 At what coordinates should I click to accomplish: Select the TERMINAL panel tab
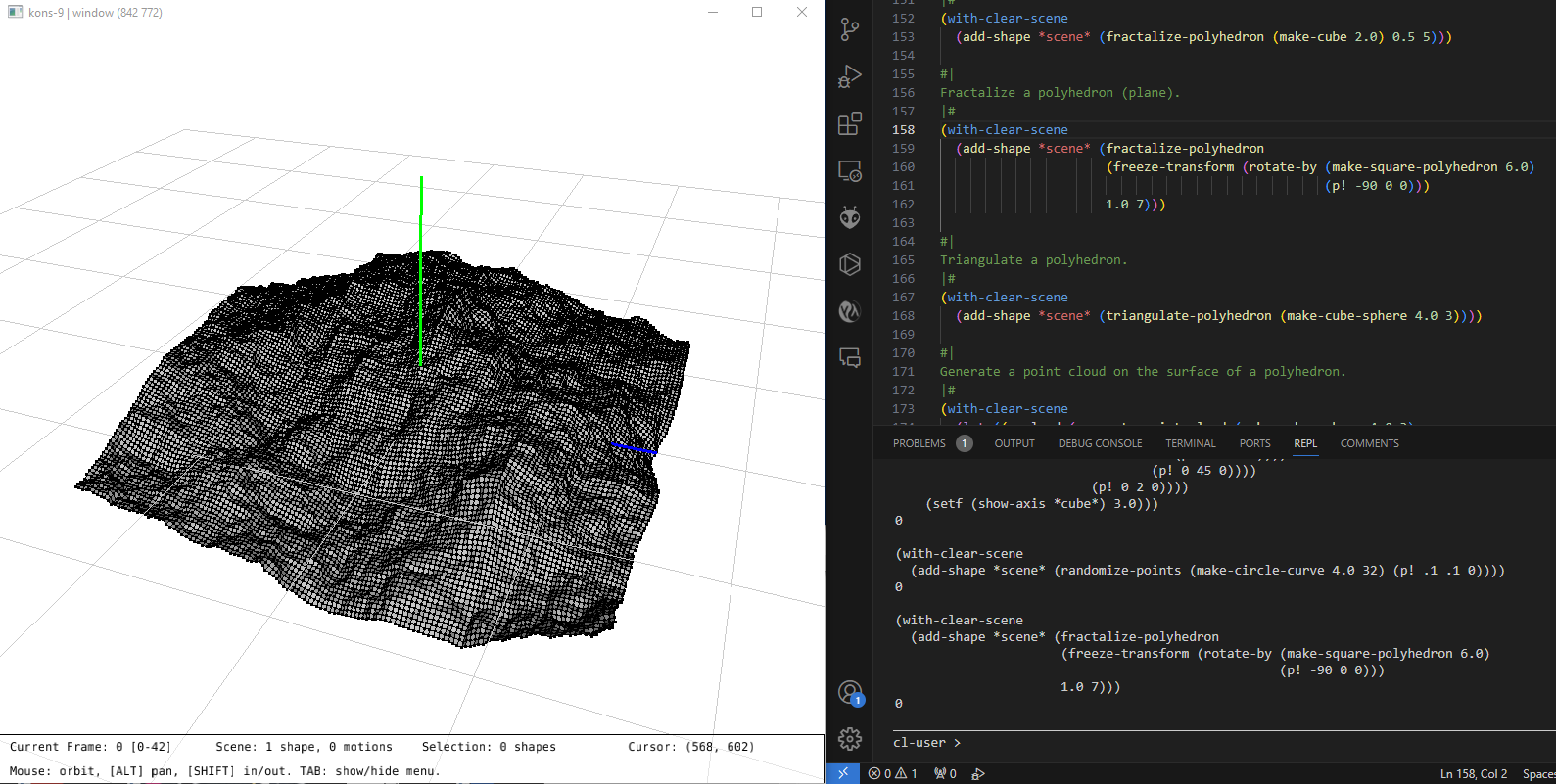1190,443
